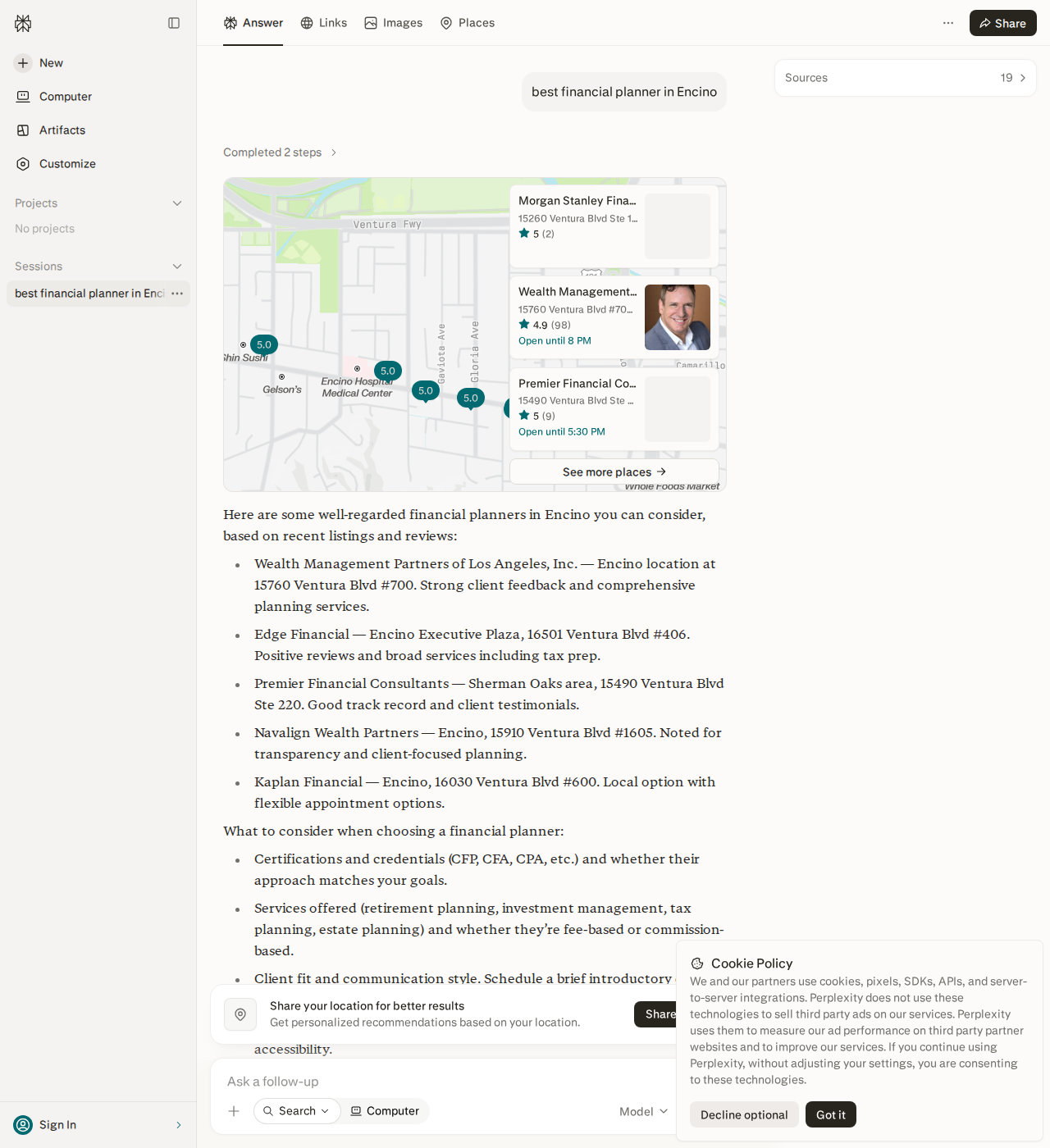Switch to the Links tab
The width and height of the screenshot is (1050, 1148).
[x=324, y=23]
